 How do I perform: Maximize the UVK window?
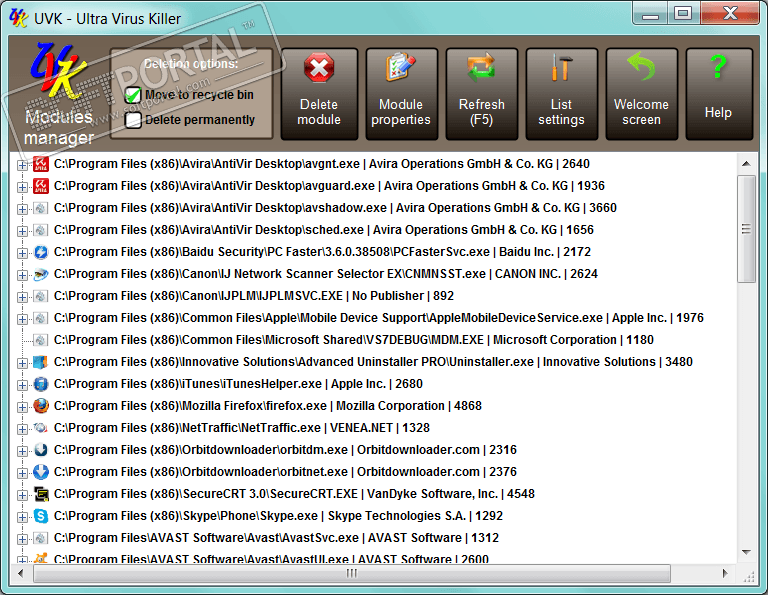683,13
